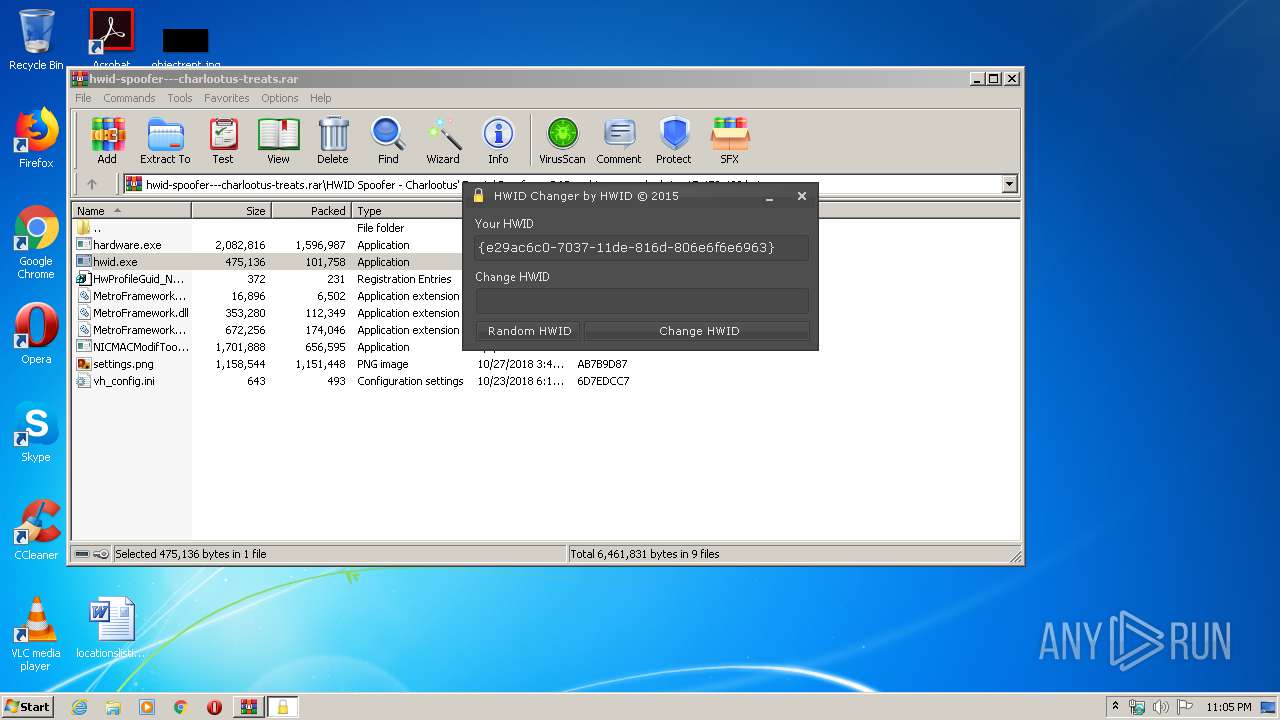Open the address path dropdown arrow
The width and height of the screenshot is (1280, 720).
1009,184
